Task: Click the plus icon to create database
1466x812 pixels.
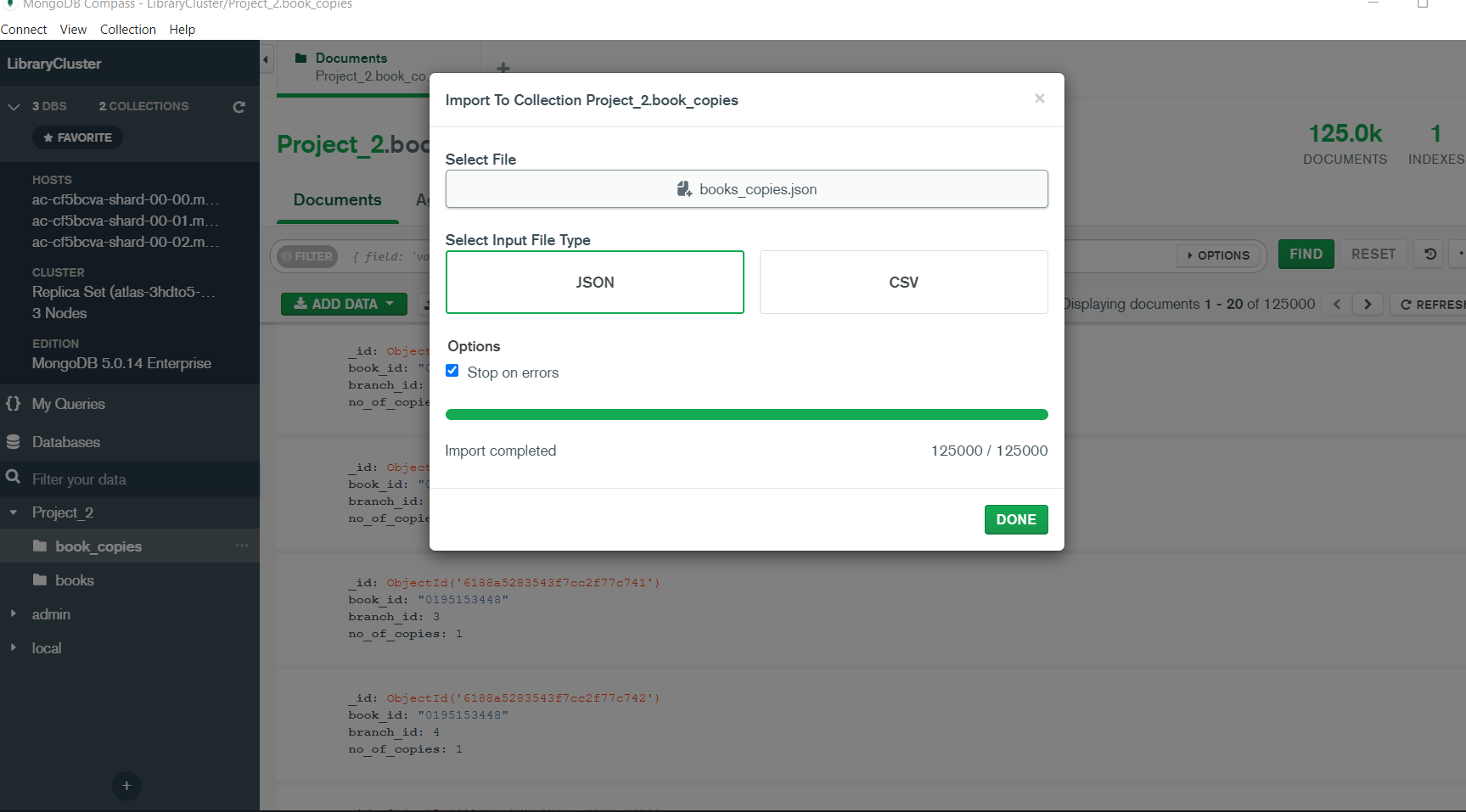Action: (126, 786)
